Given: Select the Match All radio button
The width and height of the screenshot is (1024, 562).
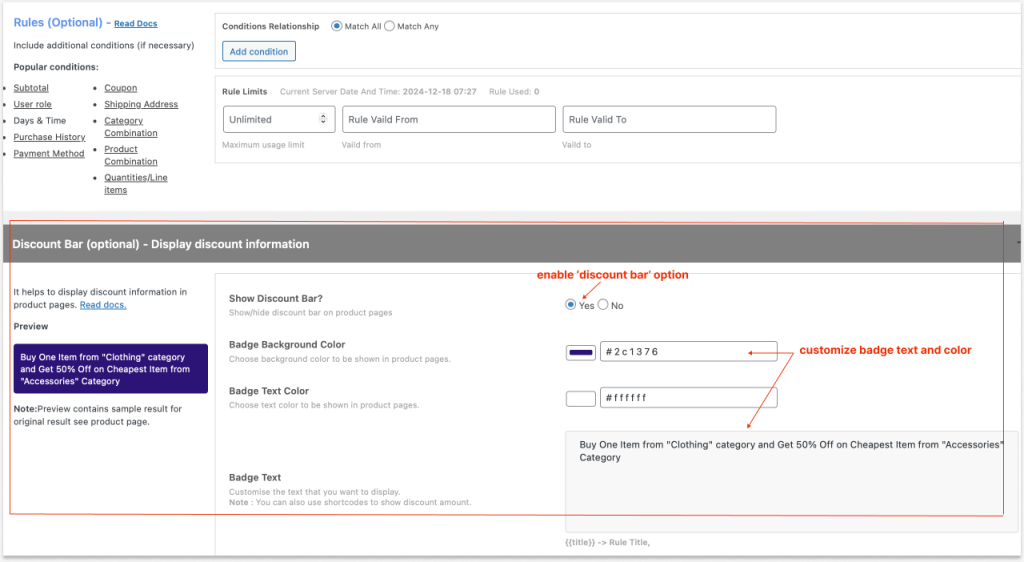Looking at the screenshot, I should (x=336, y=26).
